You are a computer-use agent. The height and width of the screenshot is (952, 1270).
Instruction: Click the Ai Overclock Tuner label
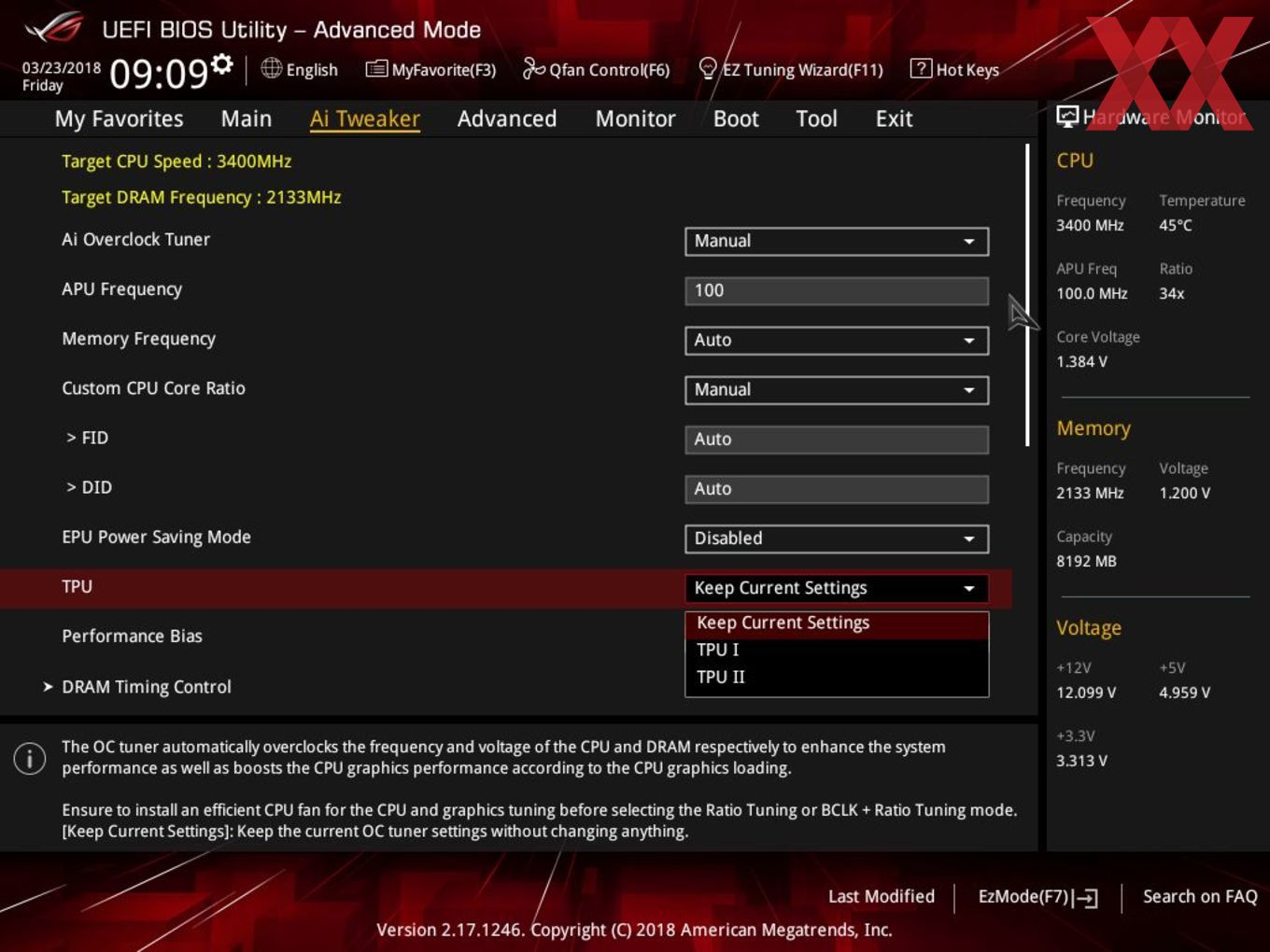click(x=135, y=239)
